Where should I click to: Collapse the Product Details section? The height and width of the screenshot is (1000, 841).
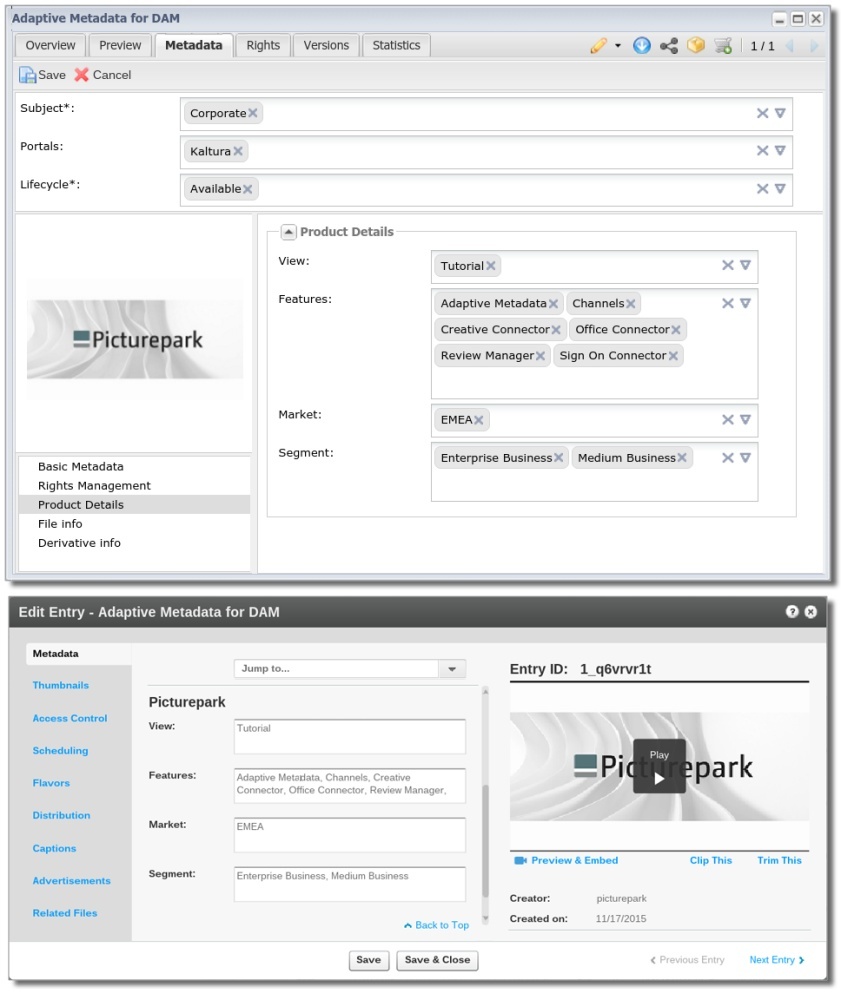point(288,232)
